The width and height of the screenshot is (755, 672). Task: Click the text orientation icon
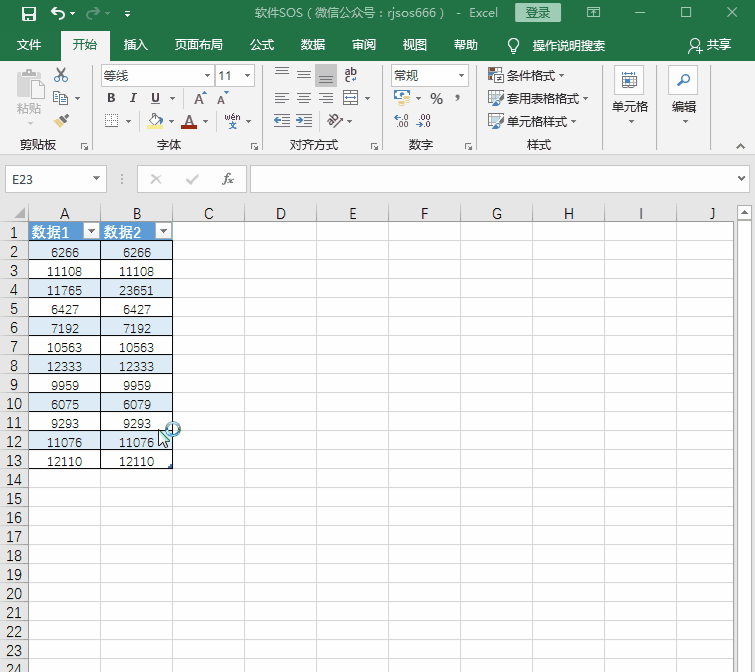pos(335,120)
